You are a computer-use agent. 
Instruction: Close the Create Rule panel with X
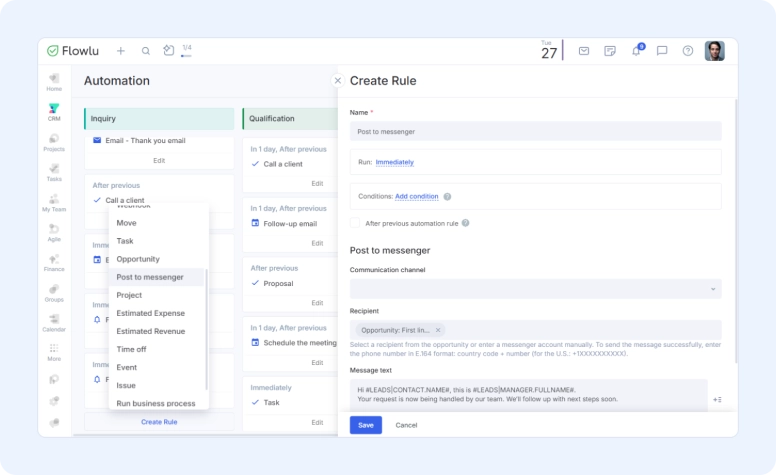coord(338,81)
